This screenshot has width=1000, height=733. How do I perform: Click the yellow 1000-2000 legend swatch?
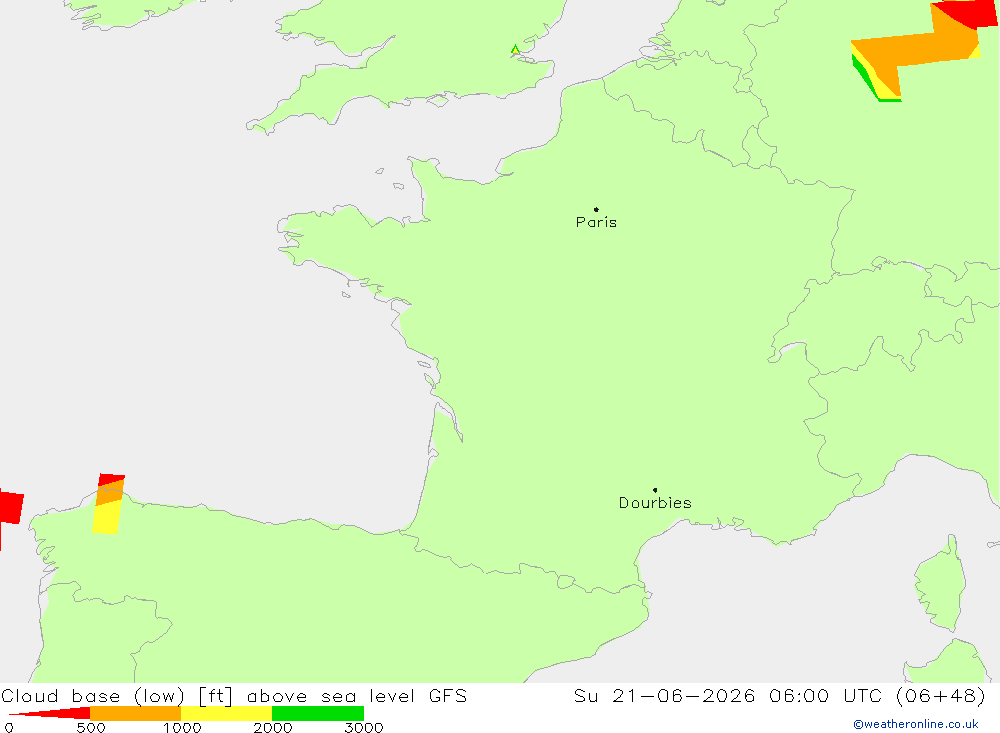(226, 713)
